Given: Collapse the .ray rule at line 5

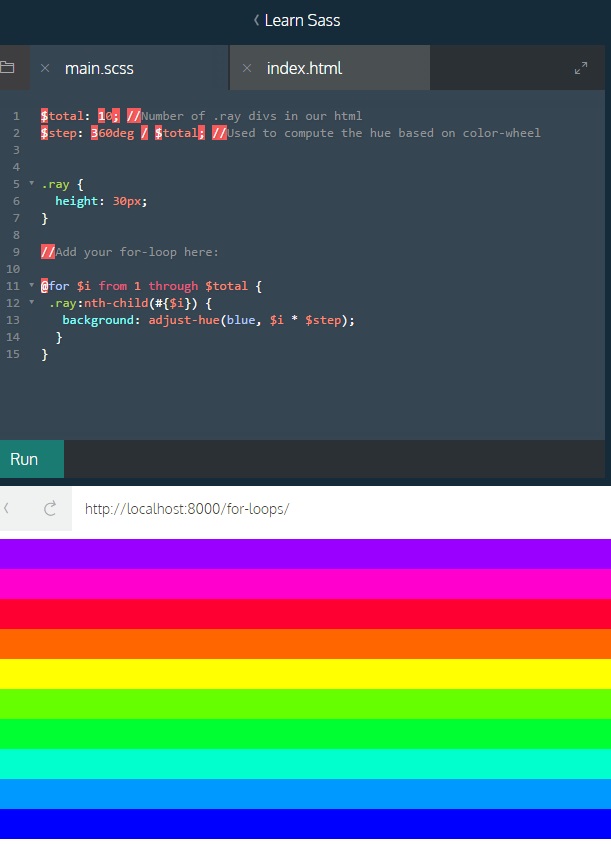Looking at the screenshot, I should tap(31, 184).
